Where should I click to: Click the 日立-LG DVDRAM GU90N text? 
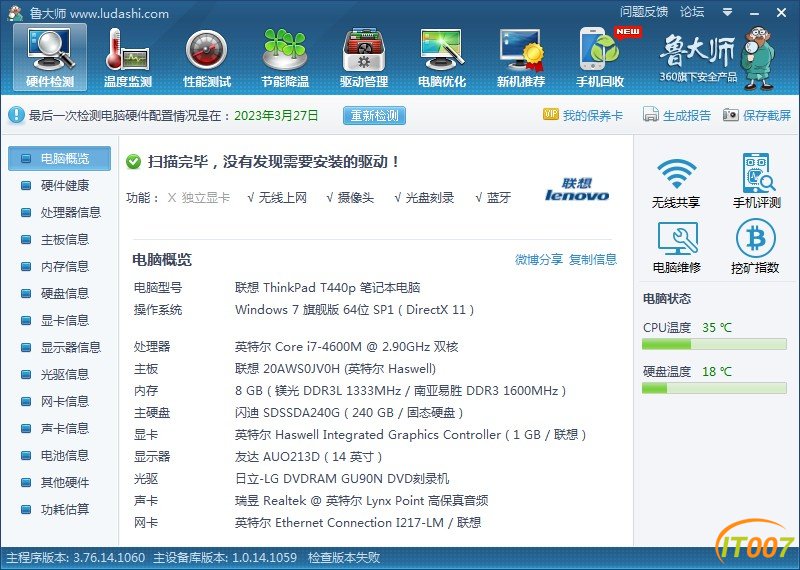342,479
